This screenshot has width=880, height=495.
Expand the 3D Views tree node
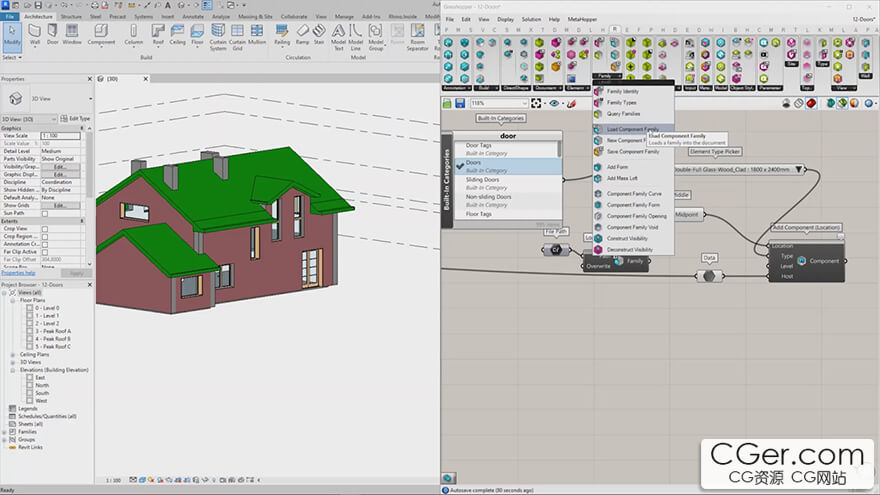tap(12, 363)
